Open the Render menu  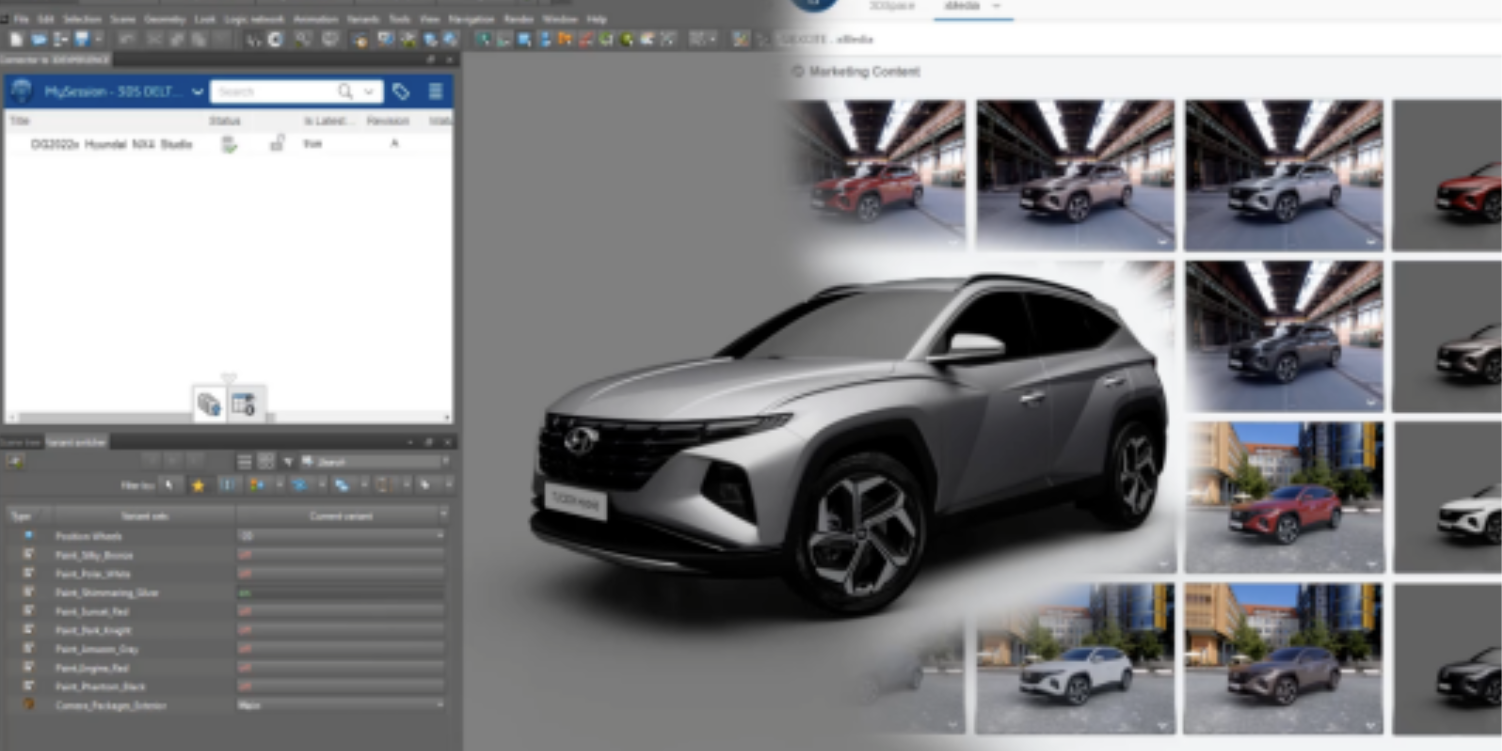click(x=518, y=19)
